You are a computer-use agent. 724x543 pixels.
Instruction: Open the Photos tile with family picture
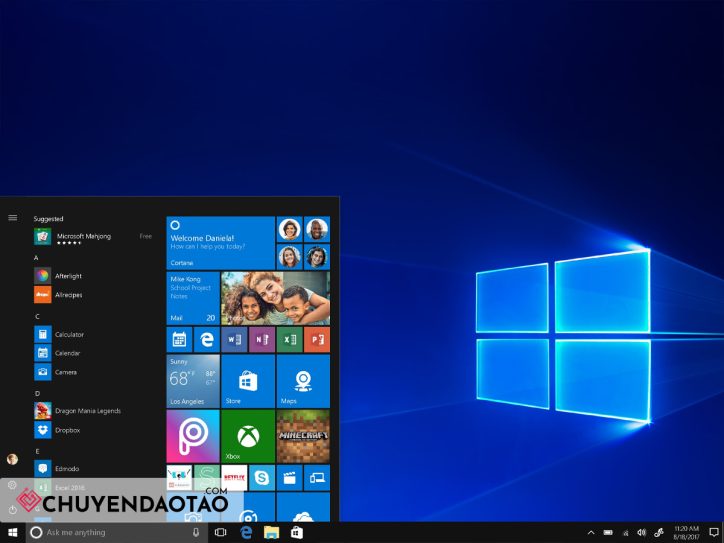276,298
